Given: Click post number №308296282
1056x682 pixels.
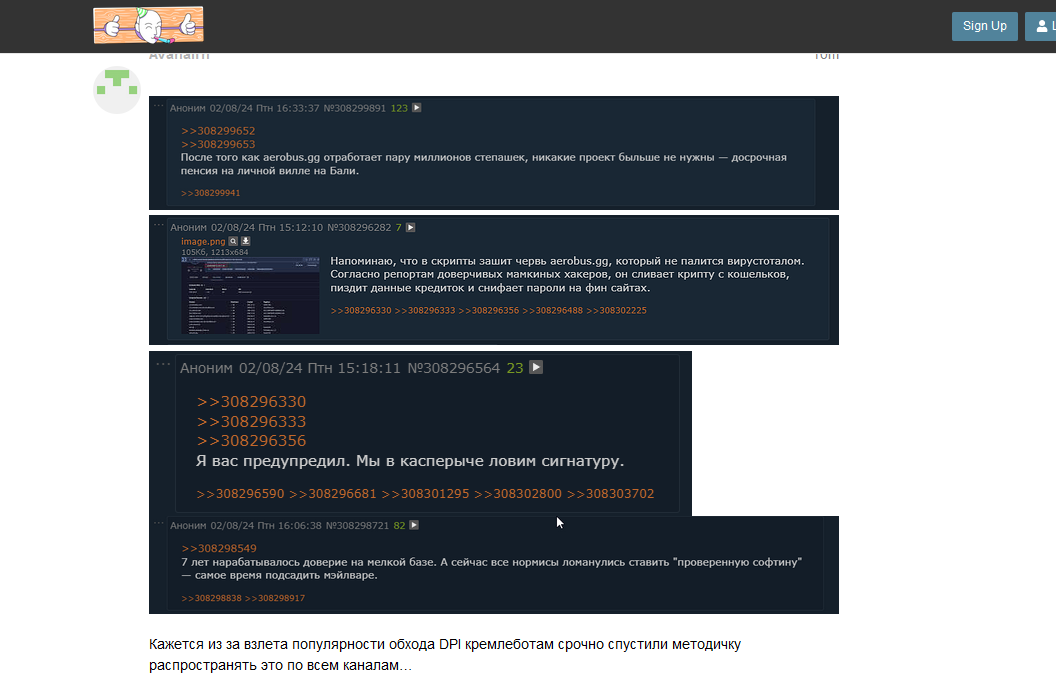Looking at the screenshot, I should [x=359, y=228].
